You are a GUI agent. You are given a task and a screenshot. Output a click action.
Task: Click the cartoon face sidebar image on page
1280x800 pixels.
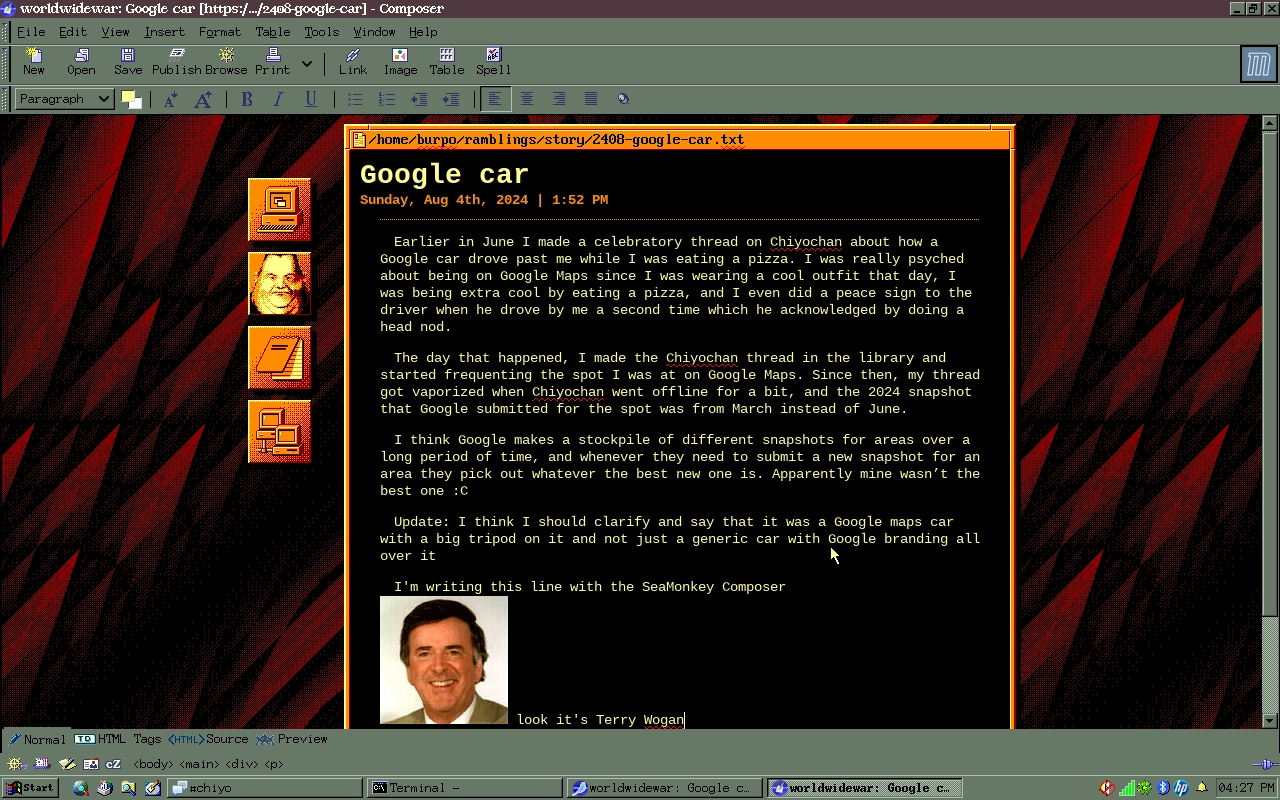point(279,284)
